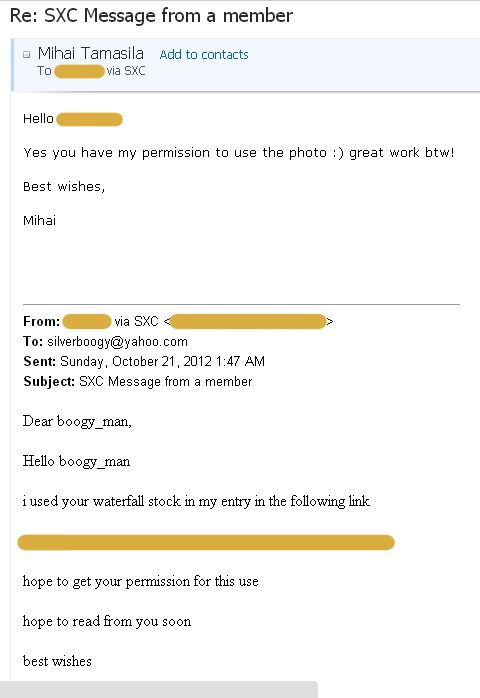Click the hope to get your permission line
This screenshot has width=480, height=698.
tap(141, 581)
